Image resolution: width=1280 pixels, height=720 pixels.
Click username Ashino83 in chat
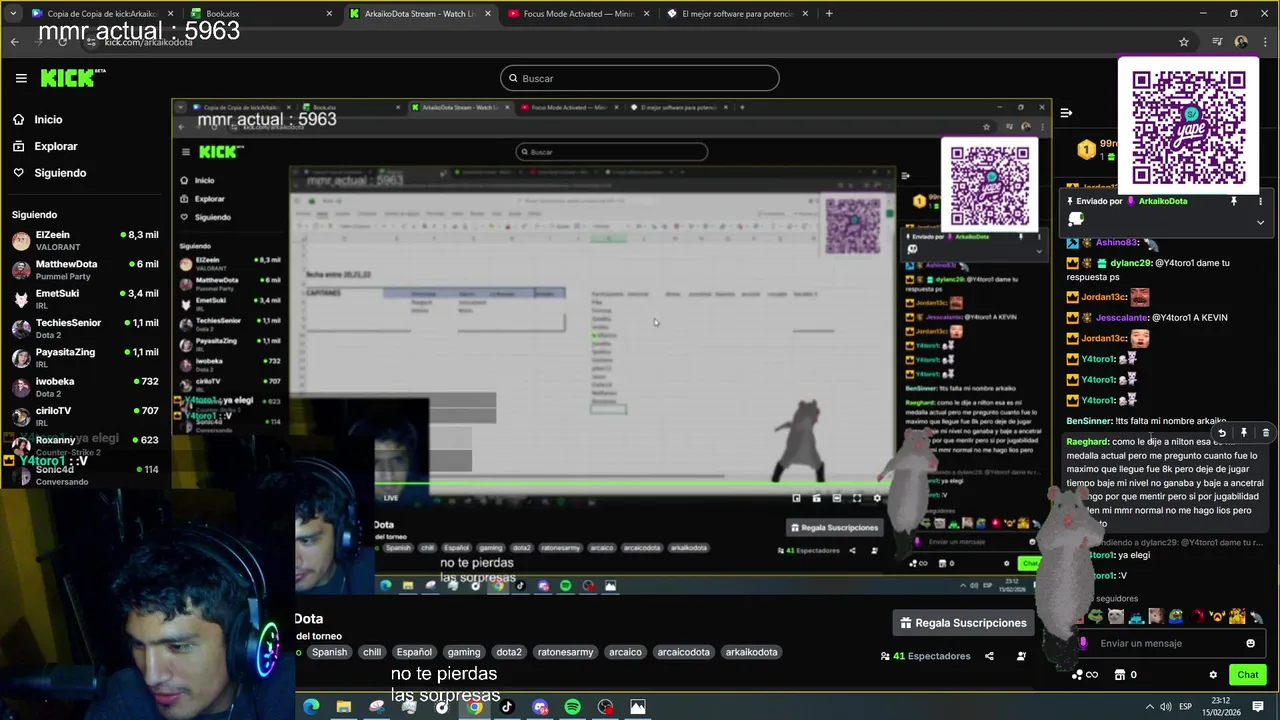1117,242
